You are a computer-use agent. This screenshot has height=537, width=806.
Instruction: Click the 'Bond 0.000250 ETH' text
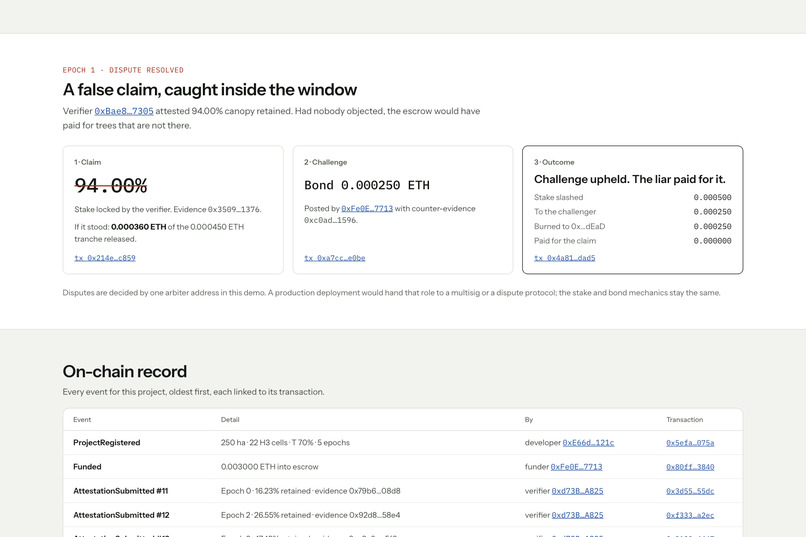(x=367, y=185)
